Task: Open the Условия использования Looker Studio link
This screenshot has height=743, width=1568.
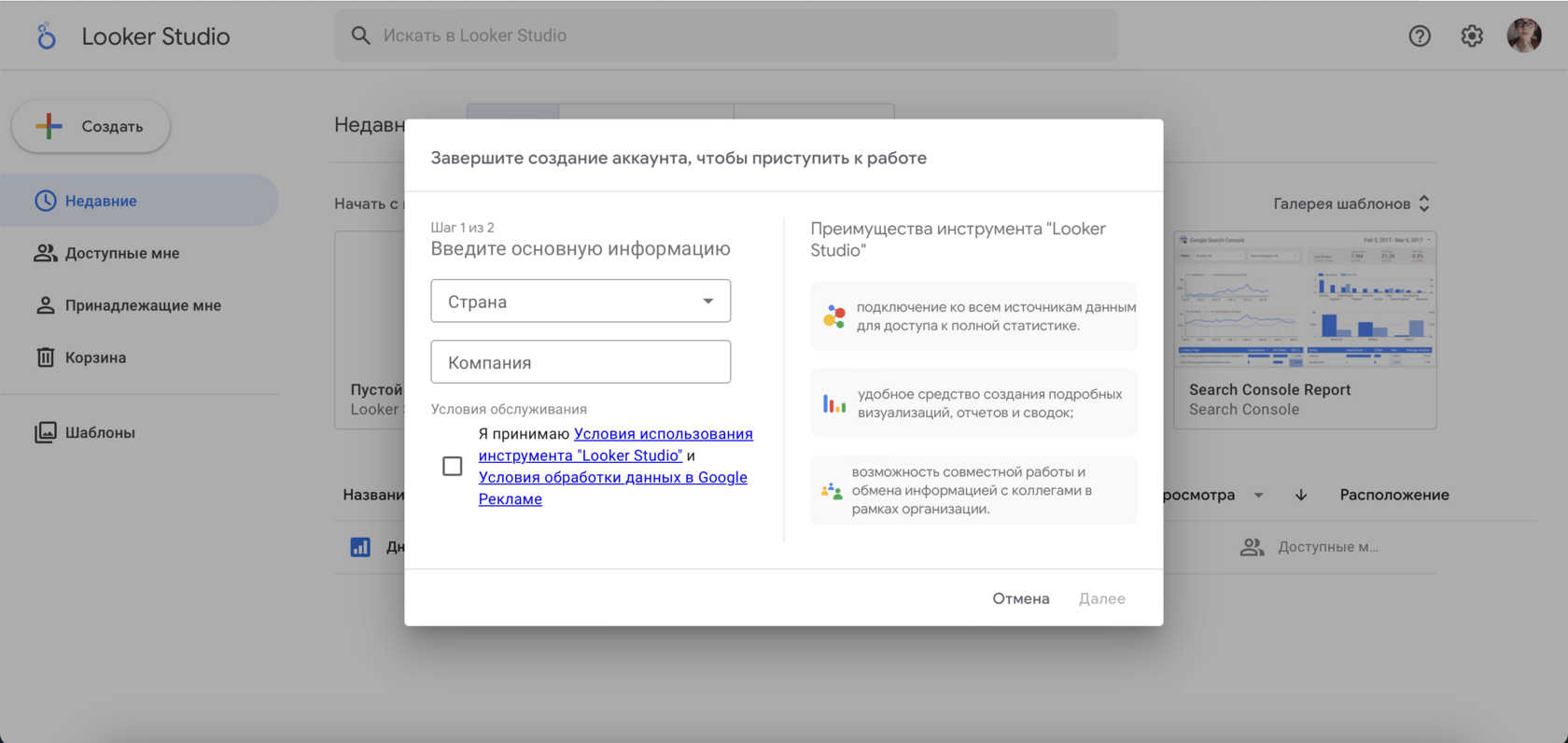Action: click(x=616, y=444)
